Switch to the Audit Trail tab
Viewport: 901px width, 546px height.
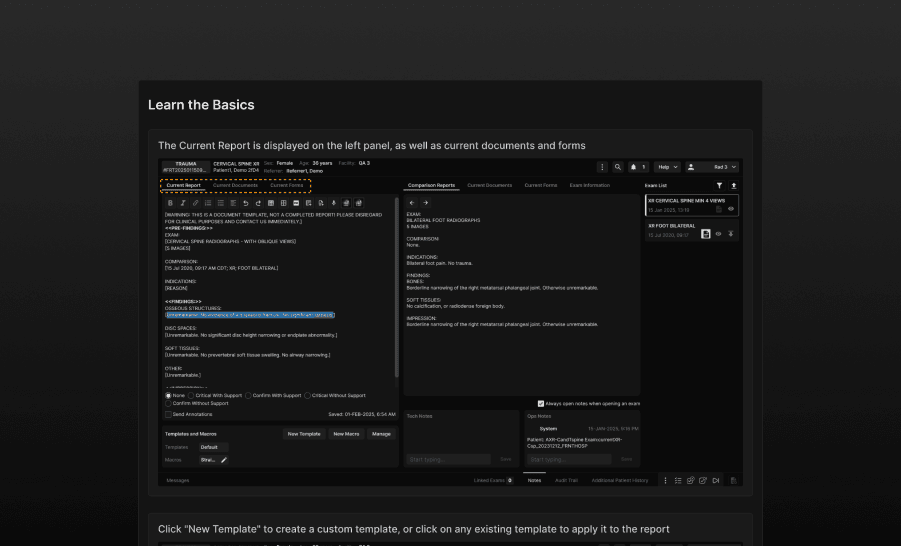click(x=567, y=480)
